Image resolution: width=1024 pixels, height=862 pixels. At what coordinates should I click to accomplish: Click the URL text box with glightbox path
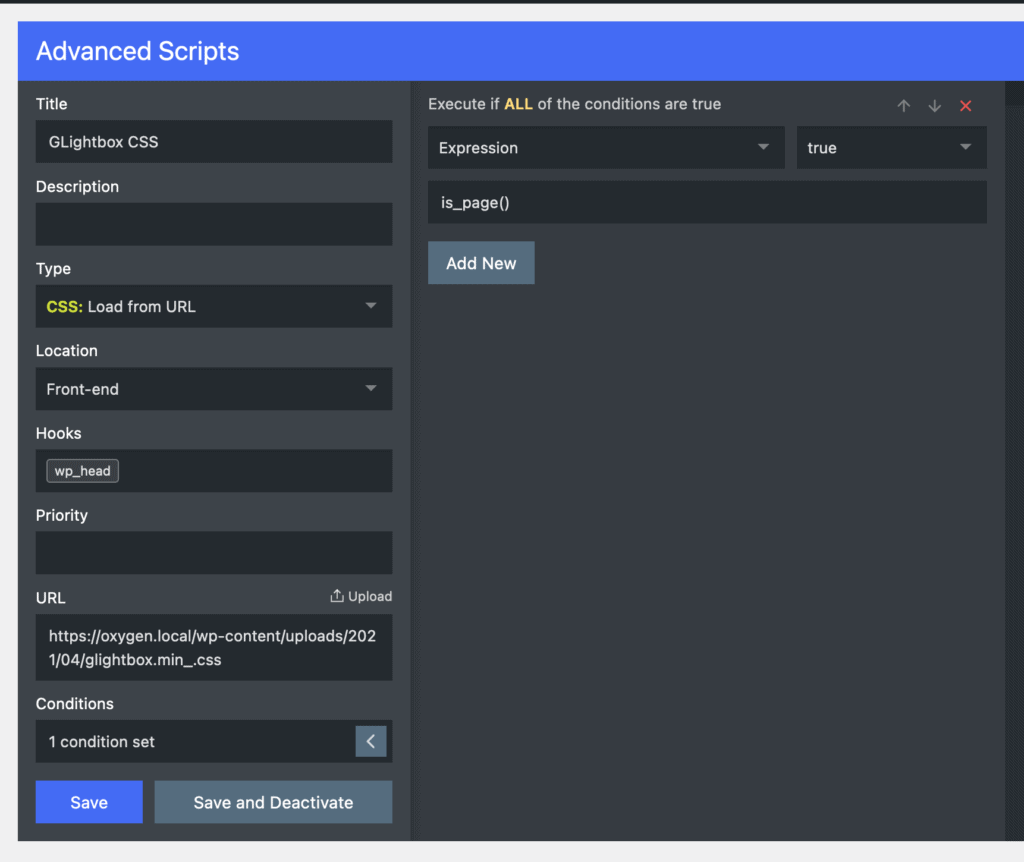click(x=214, y=647)
